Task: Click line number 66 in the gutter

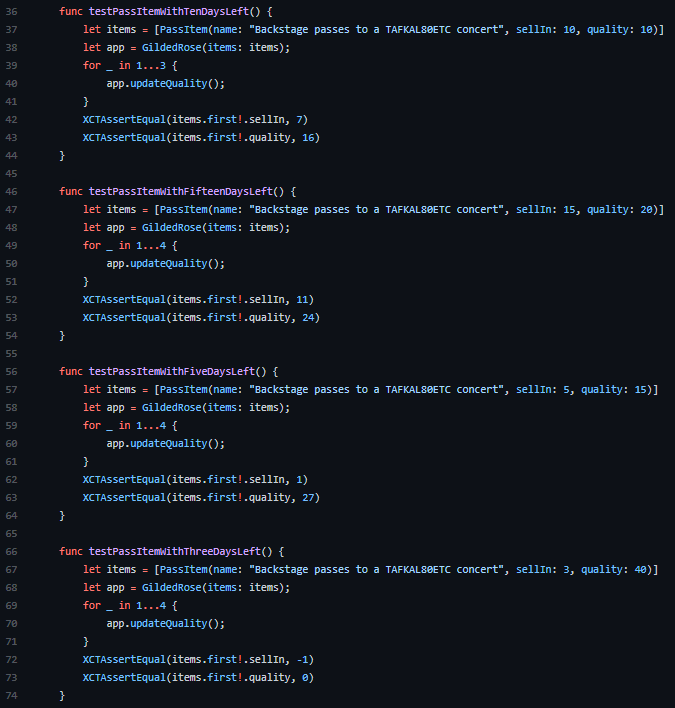Action: [10, 551]
